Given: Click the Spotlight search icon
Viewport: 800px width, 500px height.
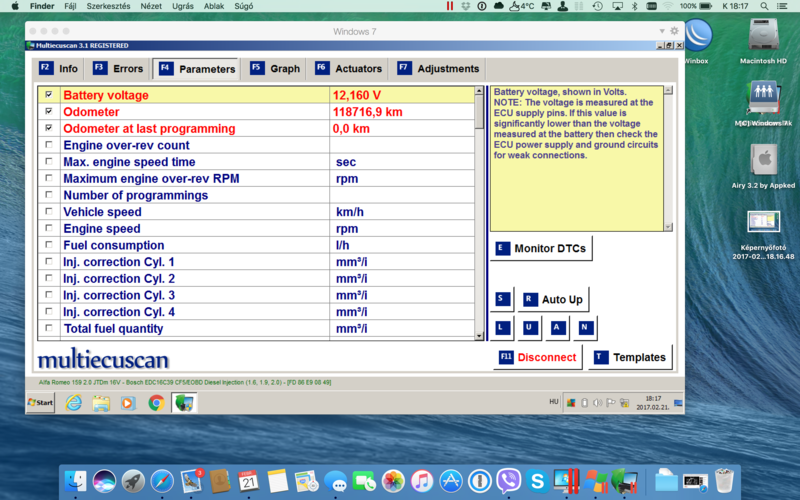Looking at the screenshot, I should pyautogui.click(x=764, y=6).
